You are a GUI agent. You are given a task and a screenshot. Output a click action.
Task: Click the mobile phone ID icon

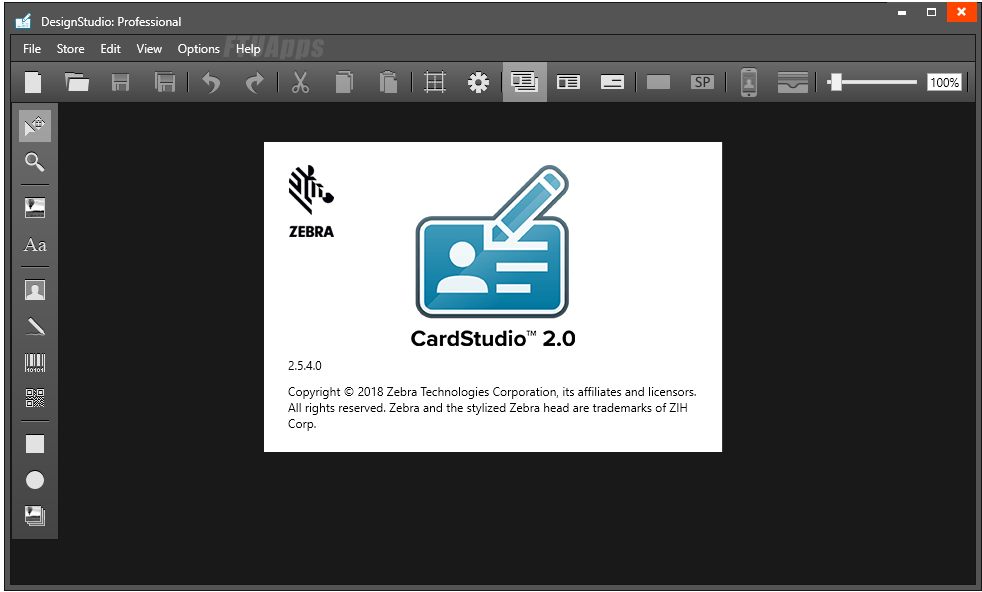pos(749,82)
